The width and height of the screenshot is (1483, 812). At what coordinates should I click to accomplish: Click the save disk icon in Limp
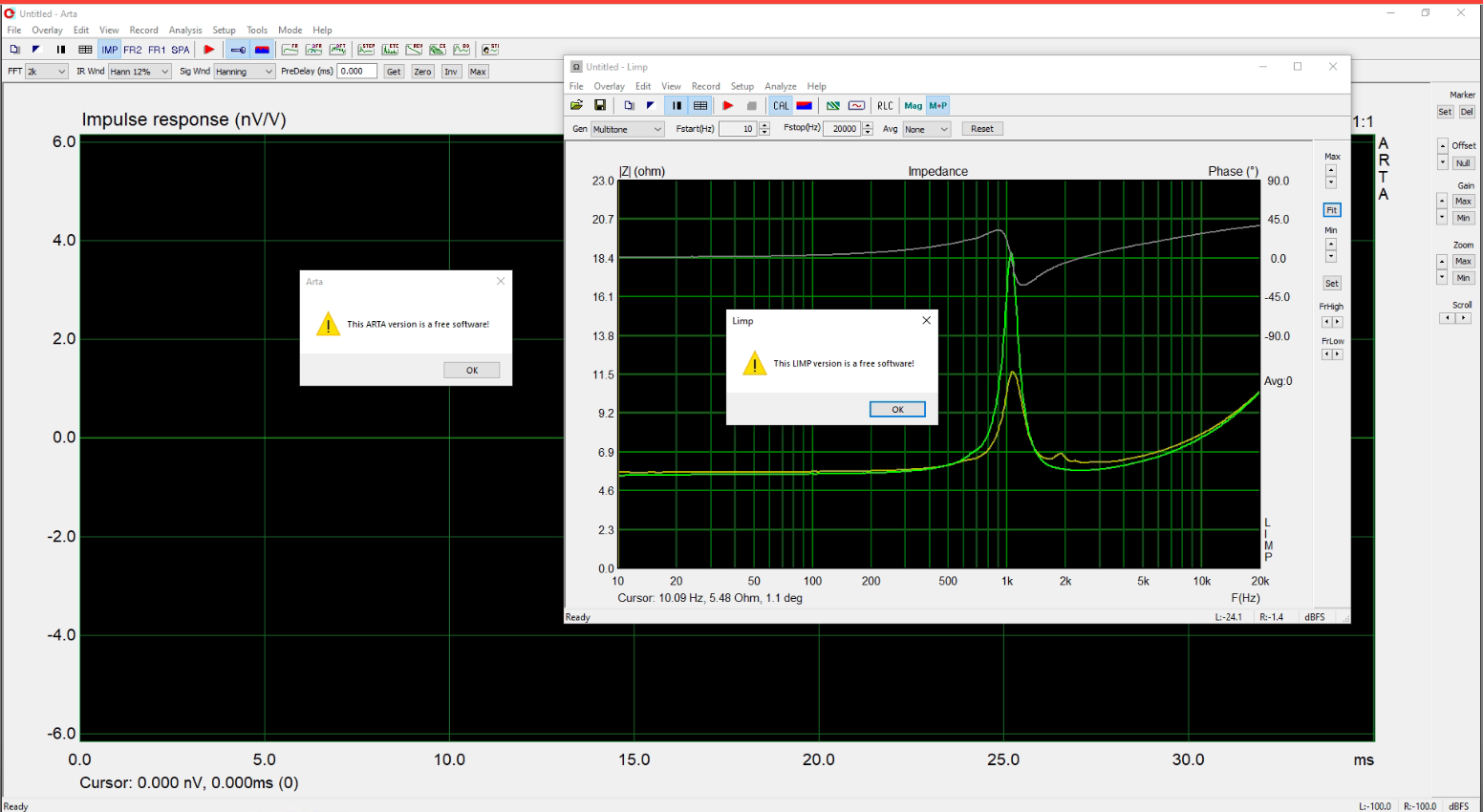pyautogui.click(x=600, y=106)
